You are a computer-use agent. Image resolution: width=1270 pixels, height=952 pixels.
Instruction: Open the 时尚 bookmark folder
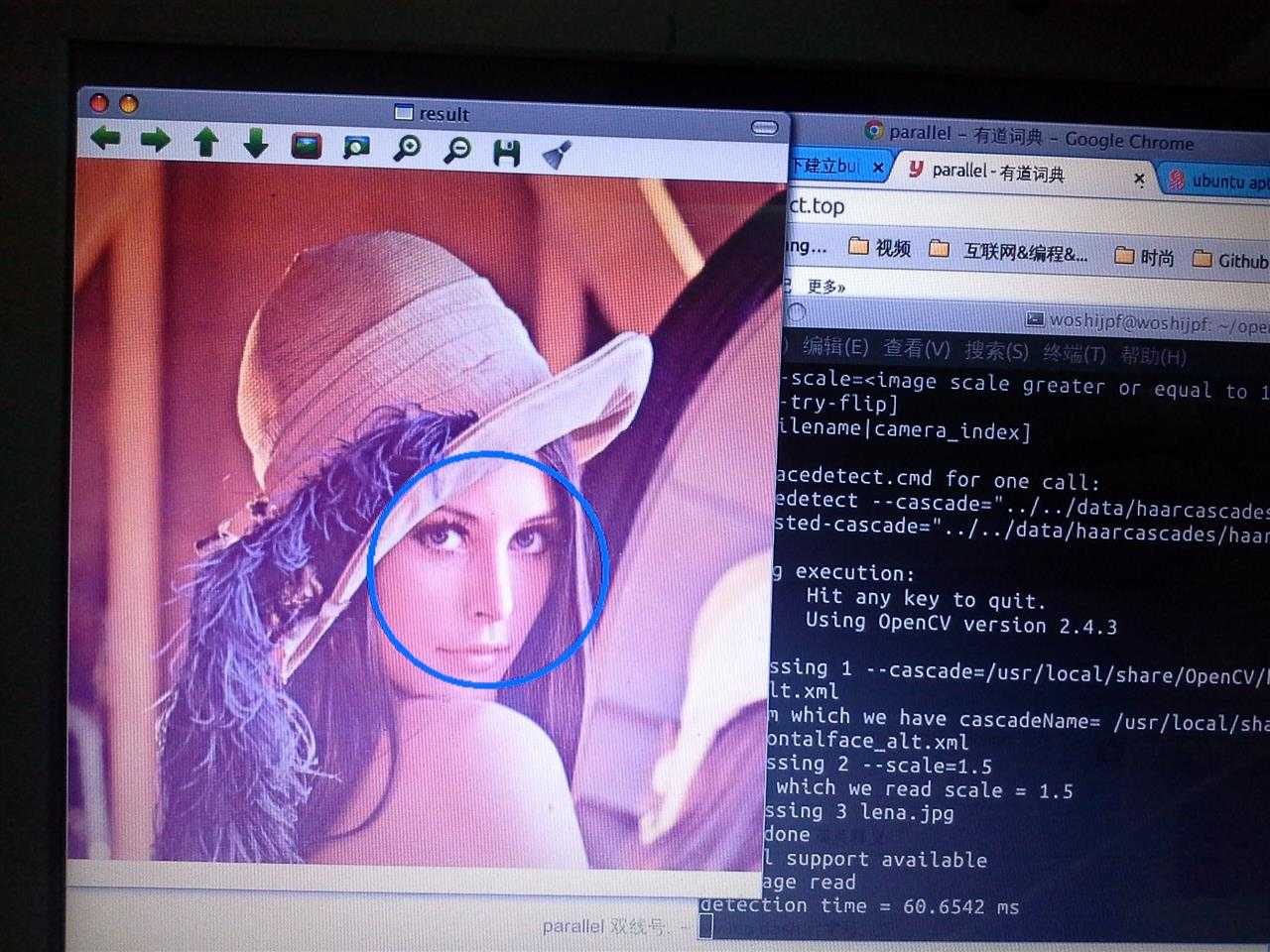click(1144, 257)
